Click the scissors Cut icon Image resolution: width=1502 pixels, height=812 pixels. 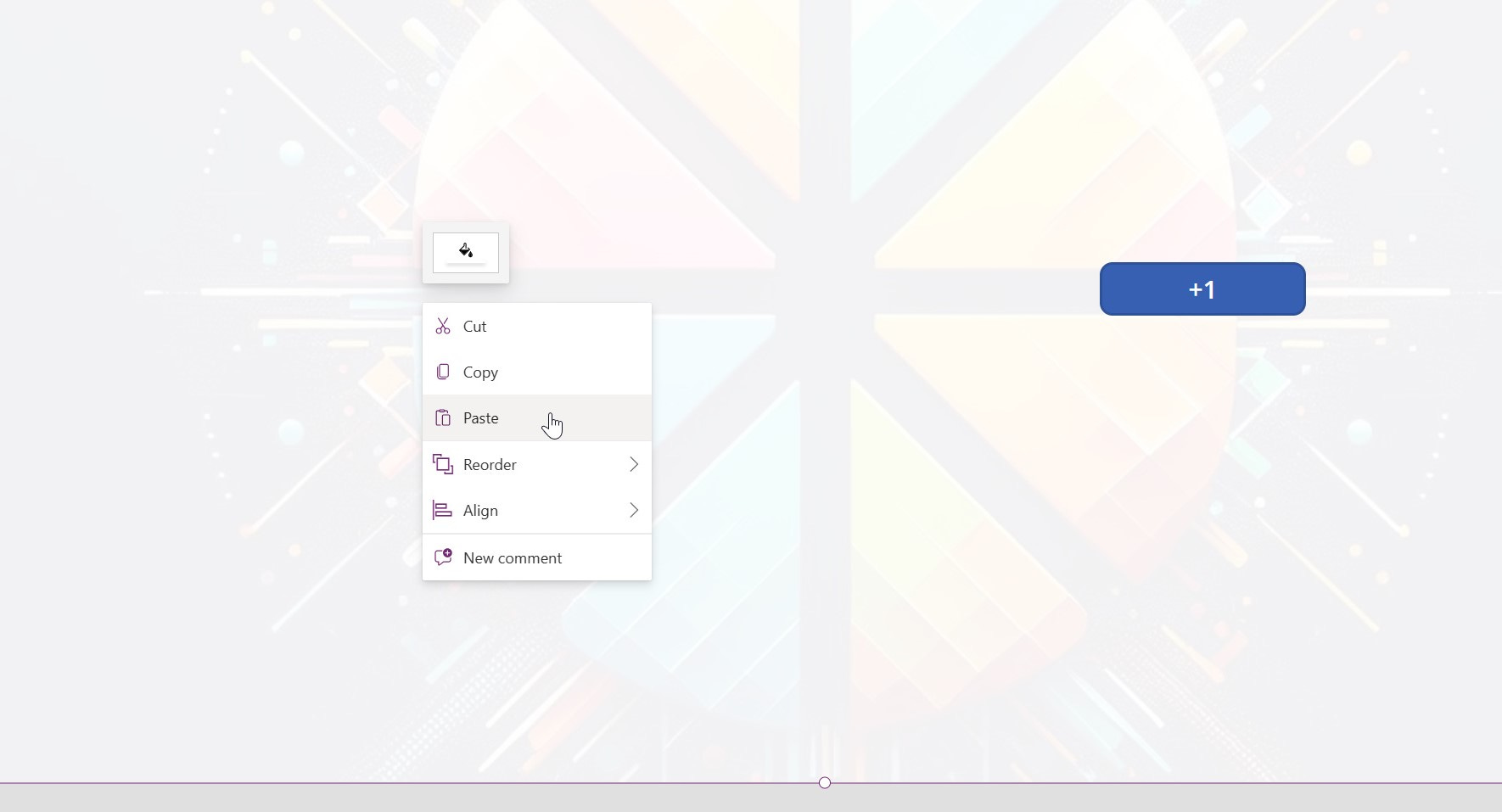[x=443, y=326]
